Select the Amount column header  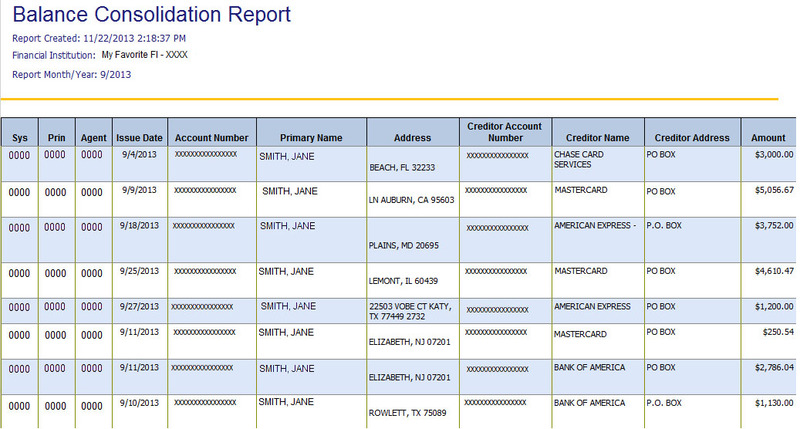tap(768, 138)
